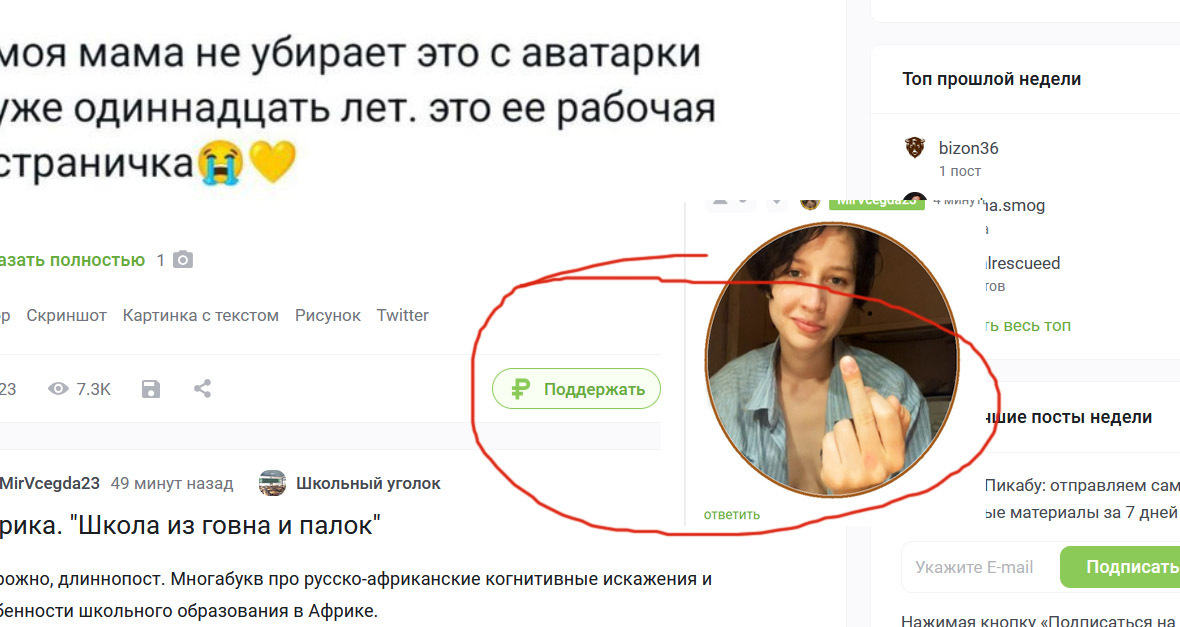Screen dimensions: 1180x627
Task: Open the round avatar photo in the comment
Action: 832,360
